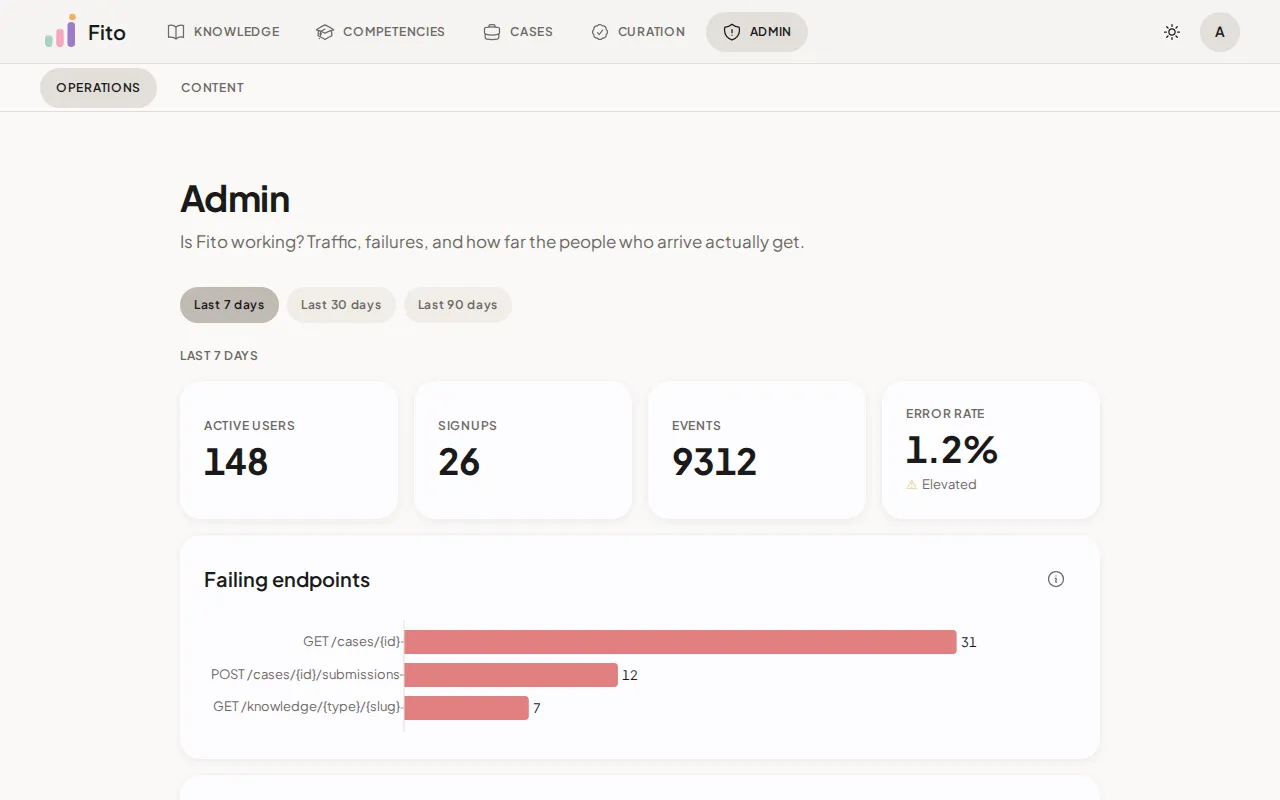Click the Admin shield icon

(732, 32)
